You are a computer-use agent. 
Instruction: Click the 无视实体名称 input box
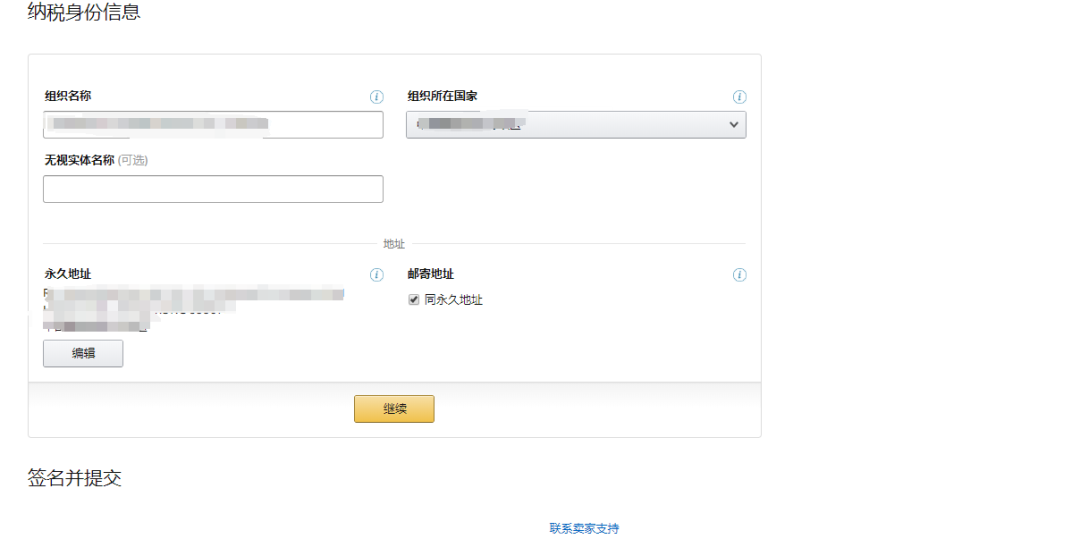click(x=213, y=189)
